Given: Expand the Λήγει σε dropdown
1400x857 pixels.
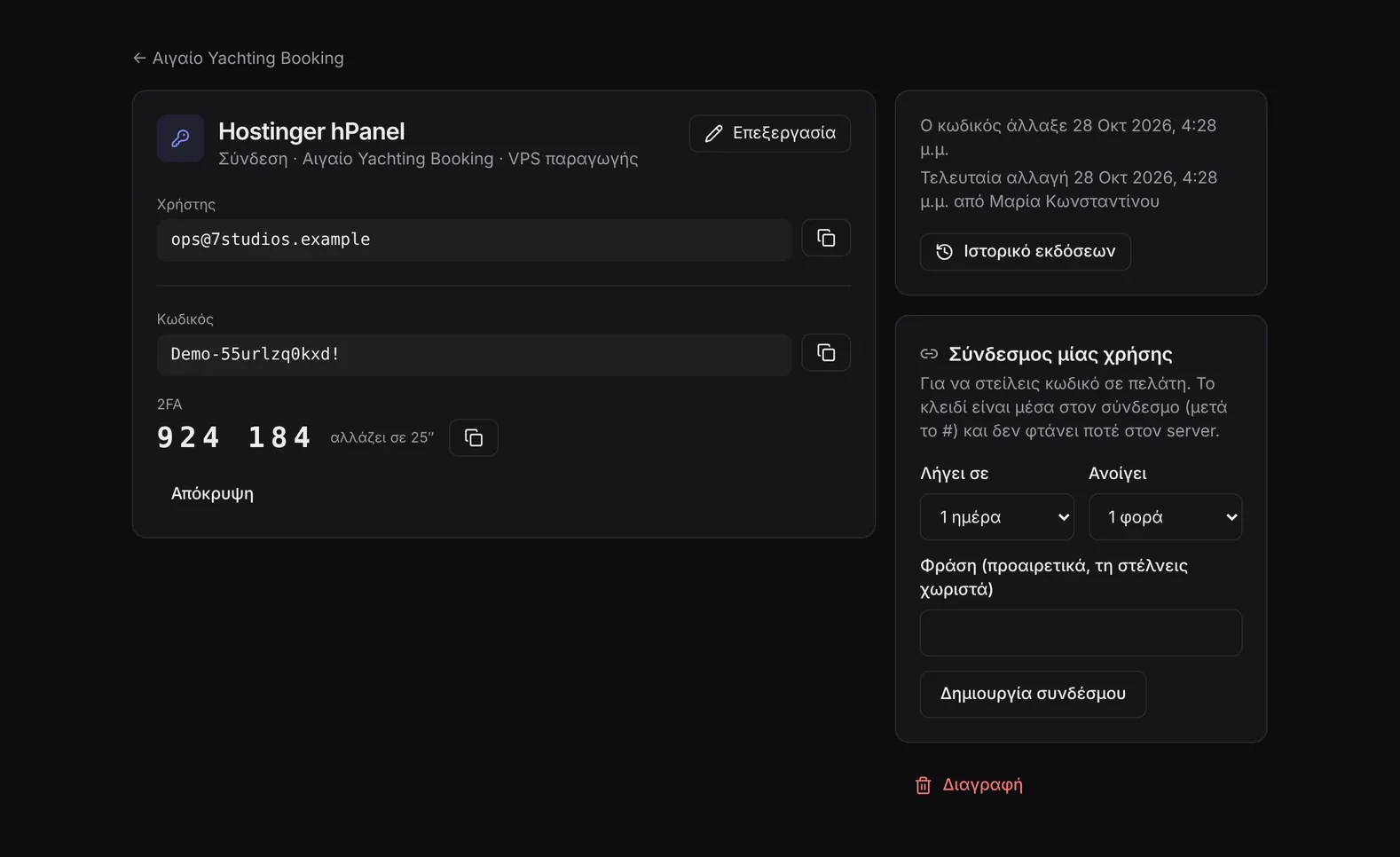Looking at the screenshot, I should click(996, 517).
